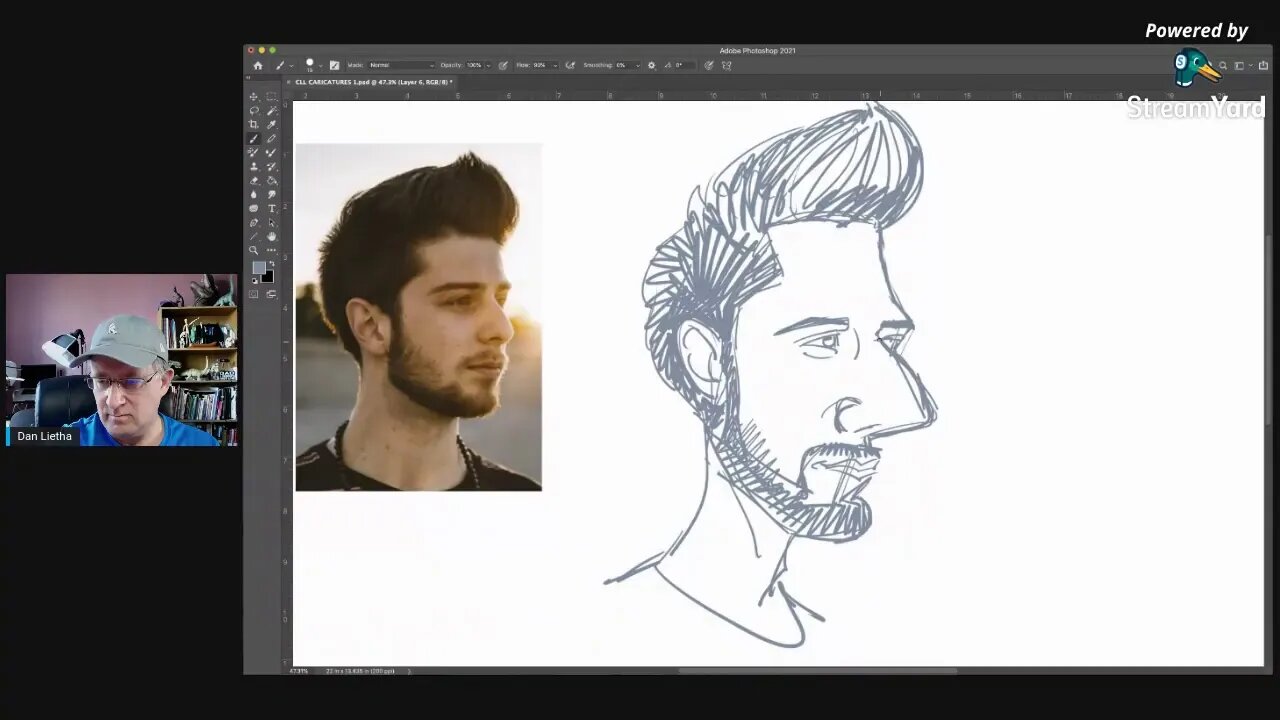The height and width of the screenshot is (720, 1280).
Task: Select the Pencil tool in toolbox
Action: click(x=272, y=138)
